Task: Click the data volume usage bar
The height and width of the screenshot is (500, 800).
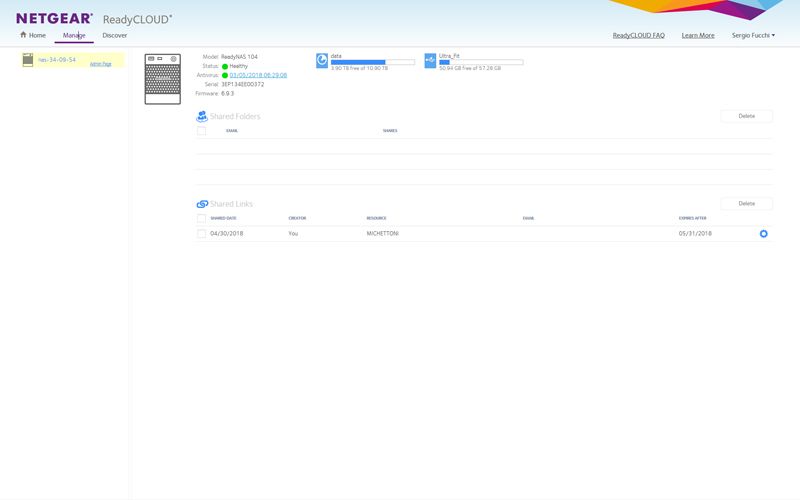Action: point(372,62)
